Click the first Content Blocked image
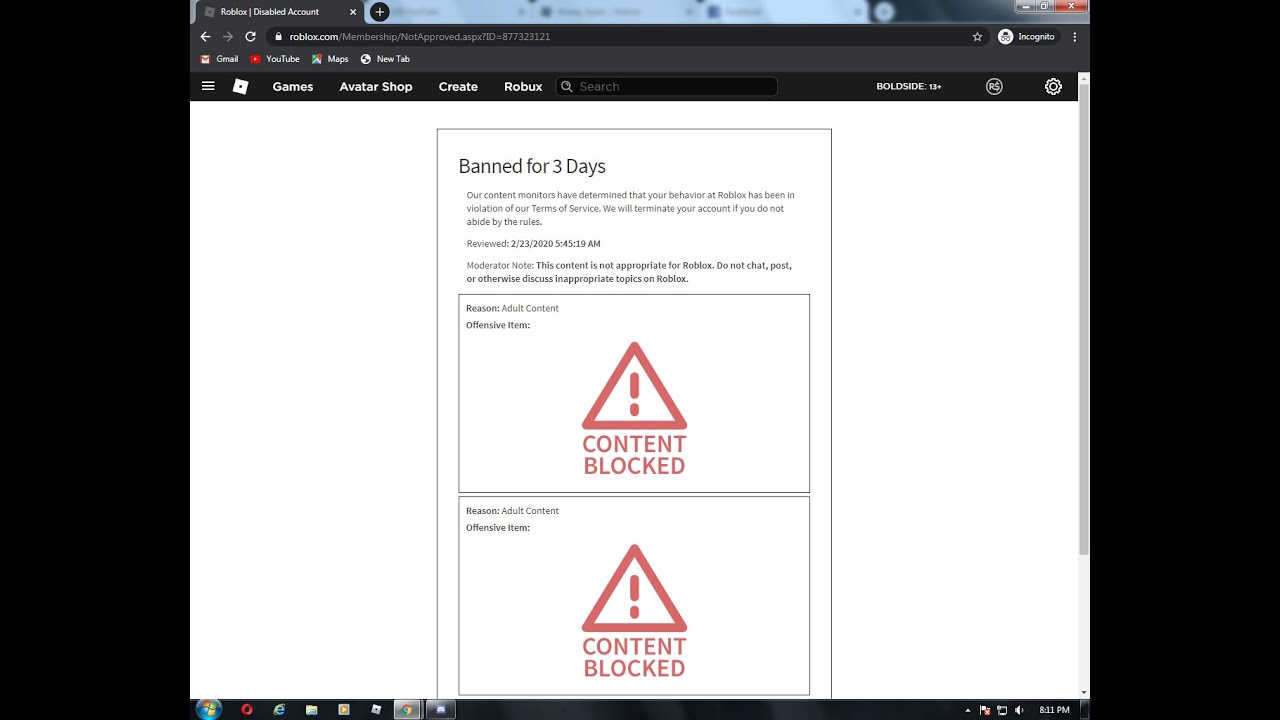Viewport: 1280px width, 720px height. coord(634,409)
